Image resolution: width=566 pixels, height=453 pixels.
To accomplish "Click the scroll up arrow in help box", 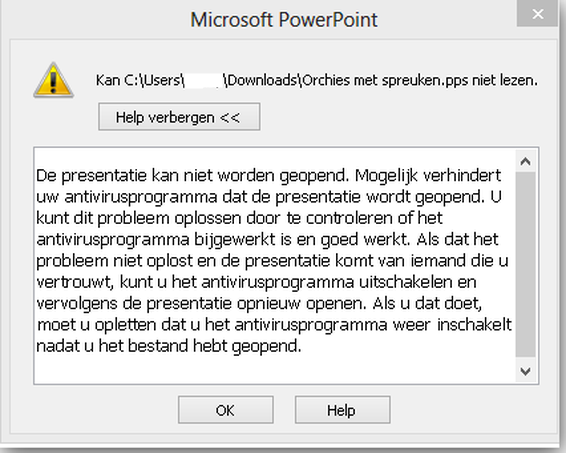I will click(525, 161).
